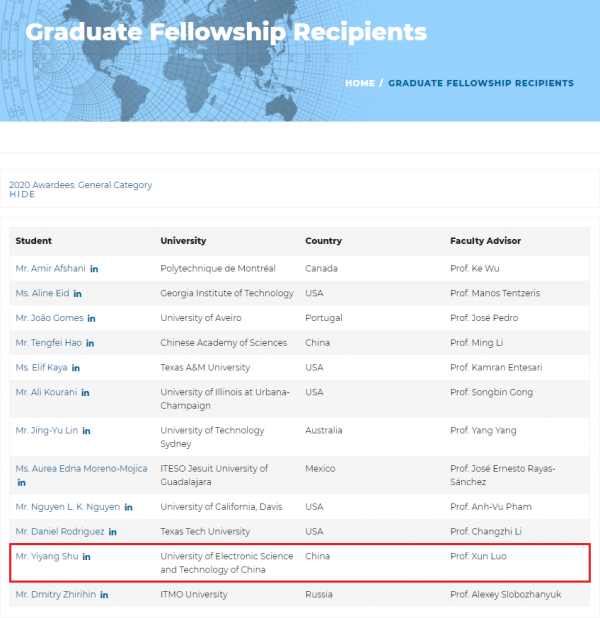Image resolution: width=600 pixels, height=618 pixels.
Task: Open Aline Eid's LinkedIn icon
Action: click(78, 294)
